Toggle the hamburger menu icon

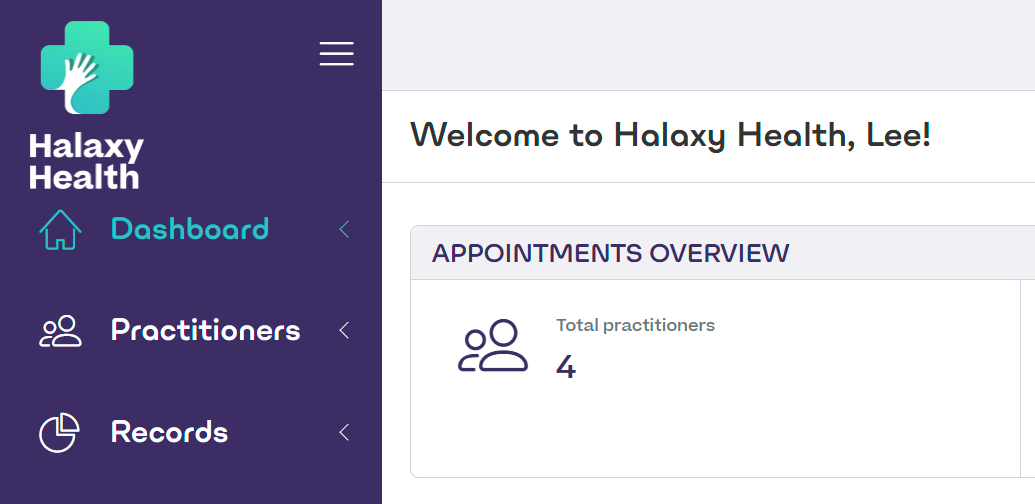337,53
